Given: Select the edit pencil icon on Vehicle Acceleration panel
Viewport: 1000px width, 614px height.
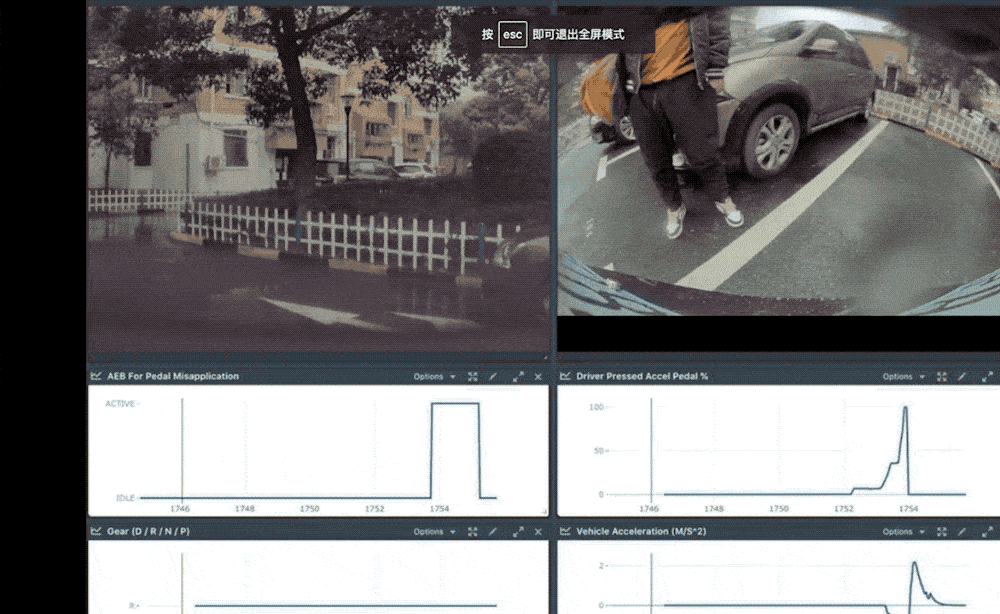Looking at the screenshot, I should (x=961, y=531).
